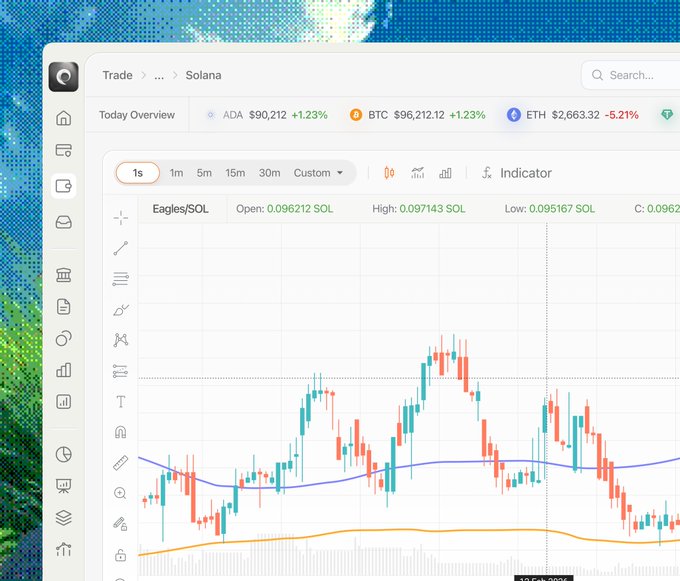This screenshot has width=680, height=581.
Task: Select the trend line drawing tool
Action: click(x=121, y=248)
